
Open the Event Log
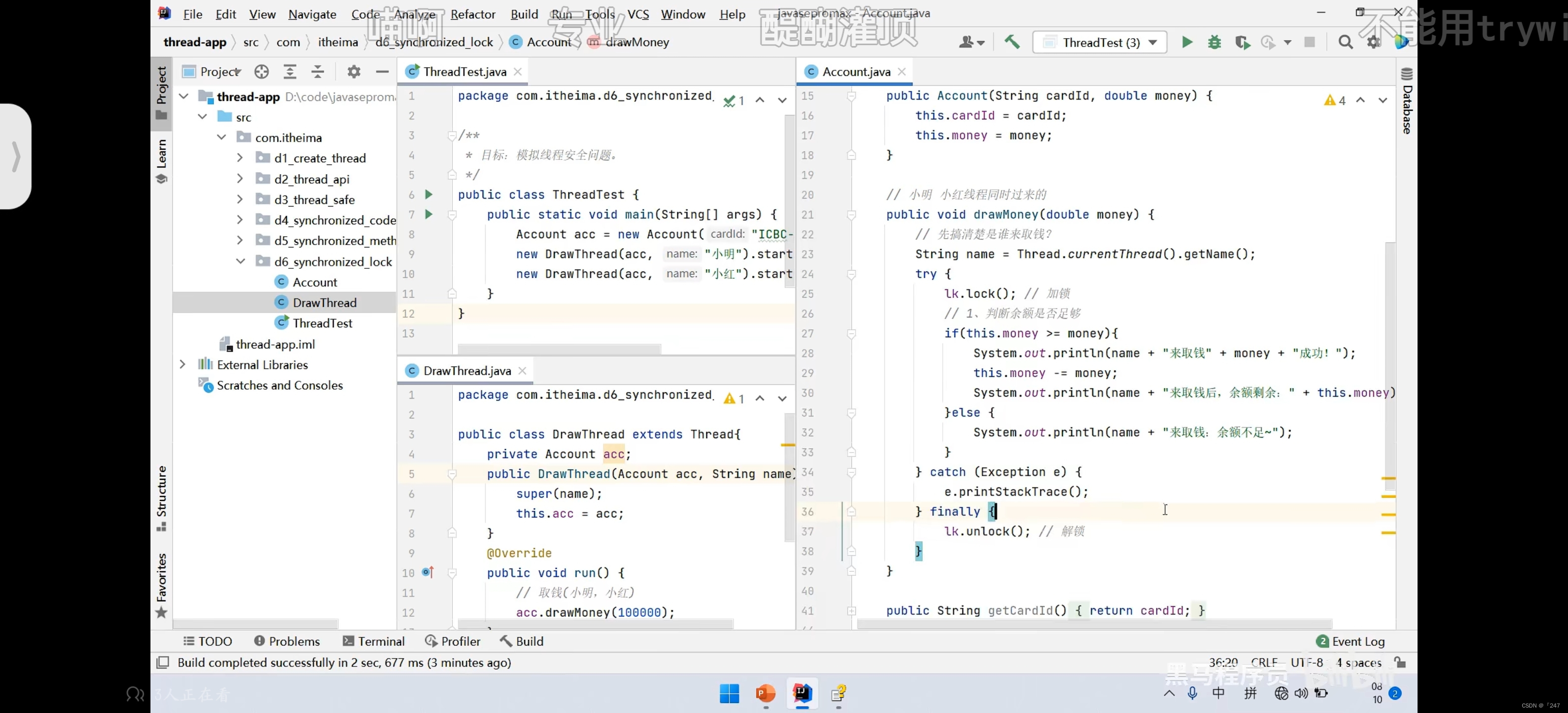(x=1350, y=641)
